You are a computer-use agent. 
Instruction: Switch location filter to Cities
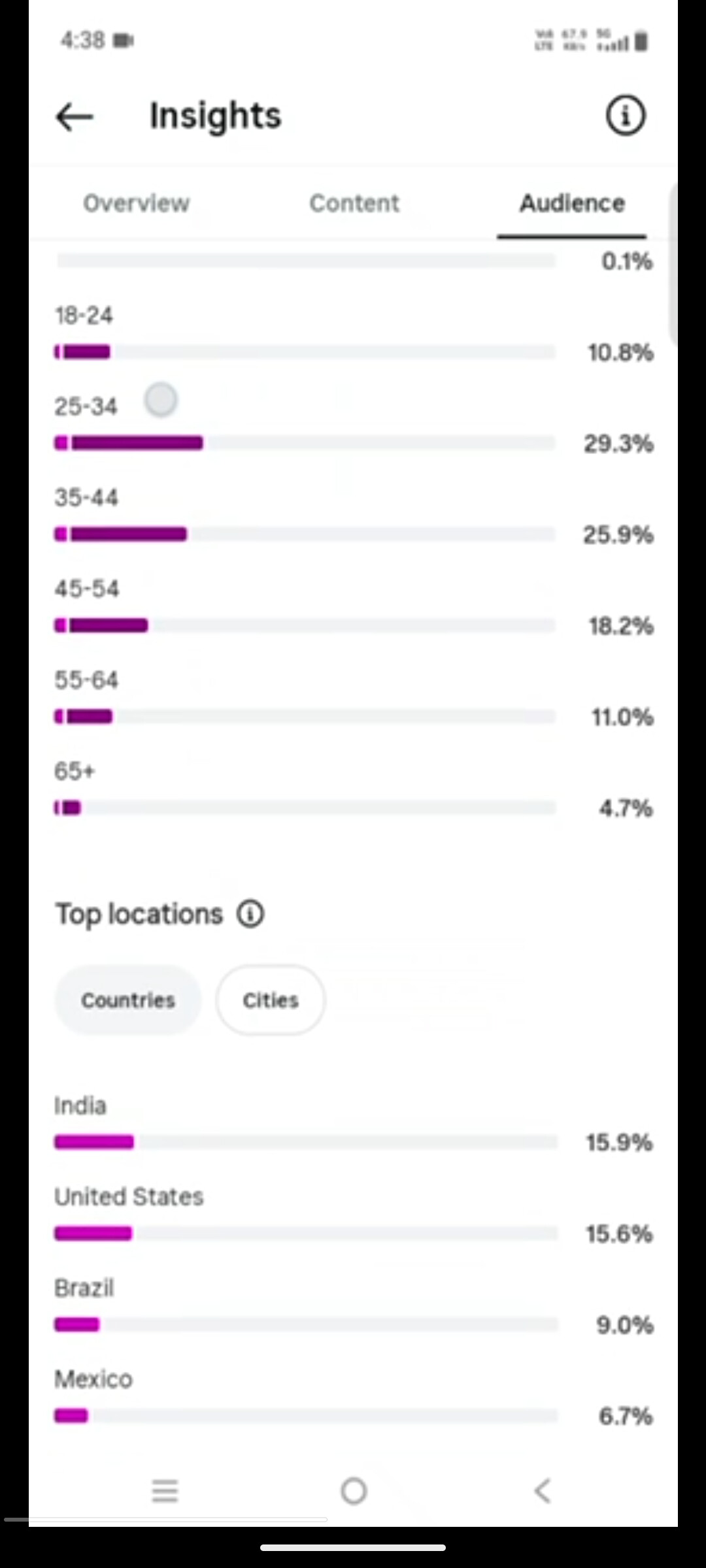click(271, 1000)
